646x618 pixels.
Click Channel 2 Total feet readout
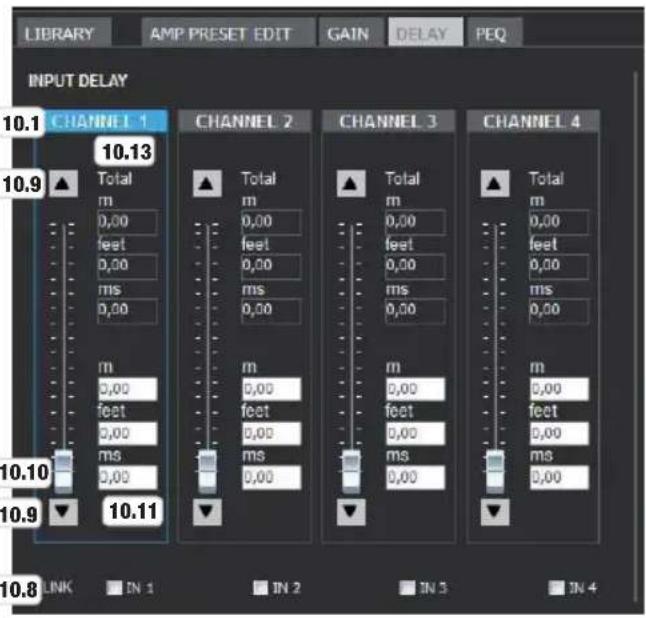tap(271, 266)
